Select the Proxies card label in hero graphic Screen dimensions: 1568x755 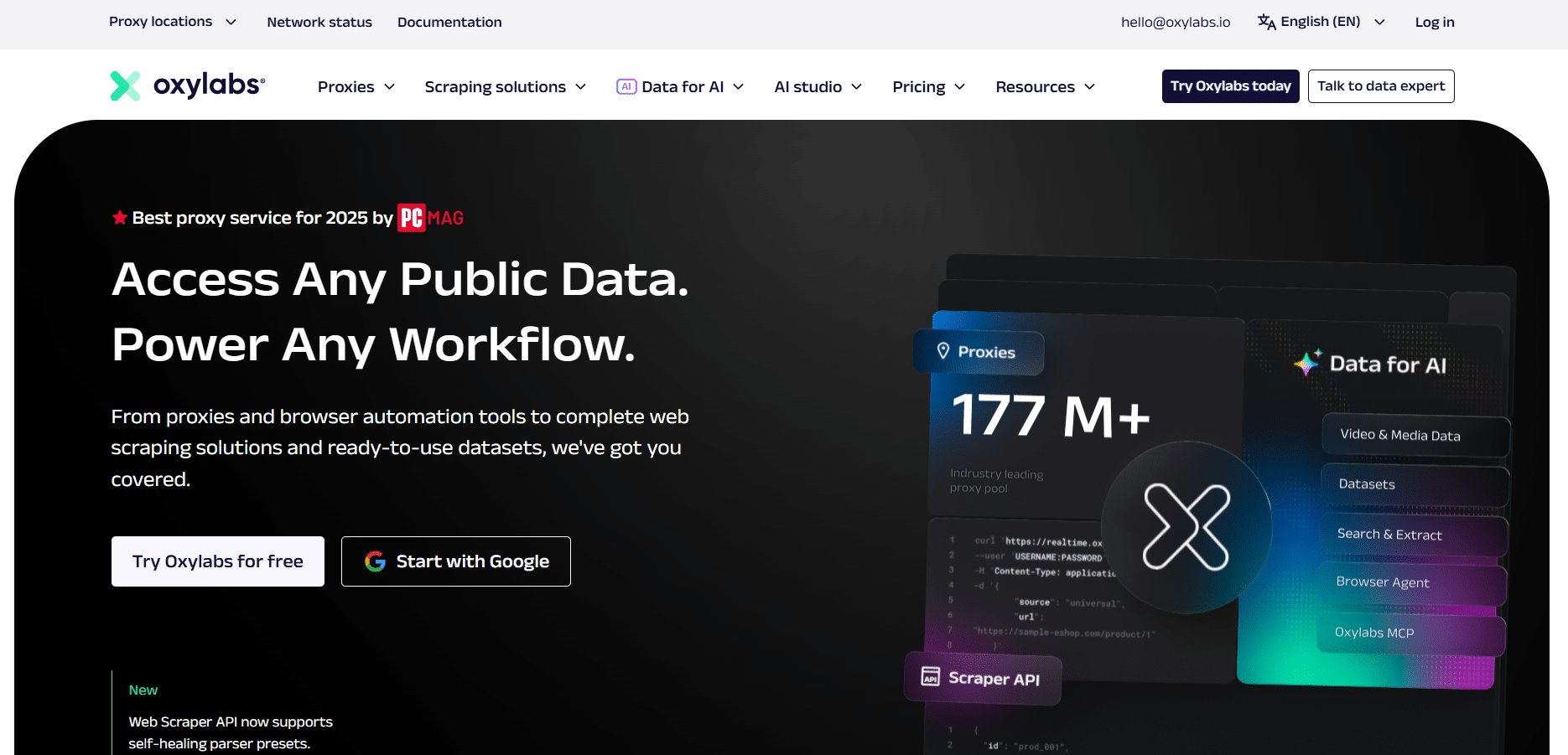[979, 352]
